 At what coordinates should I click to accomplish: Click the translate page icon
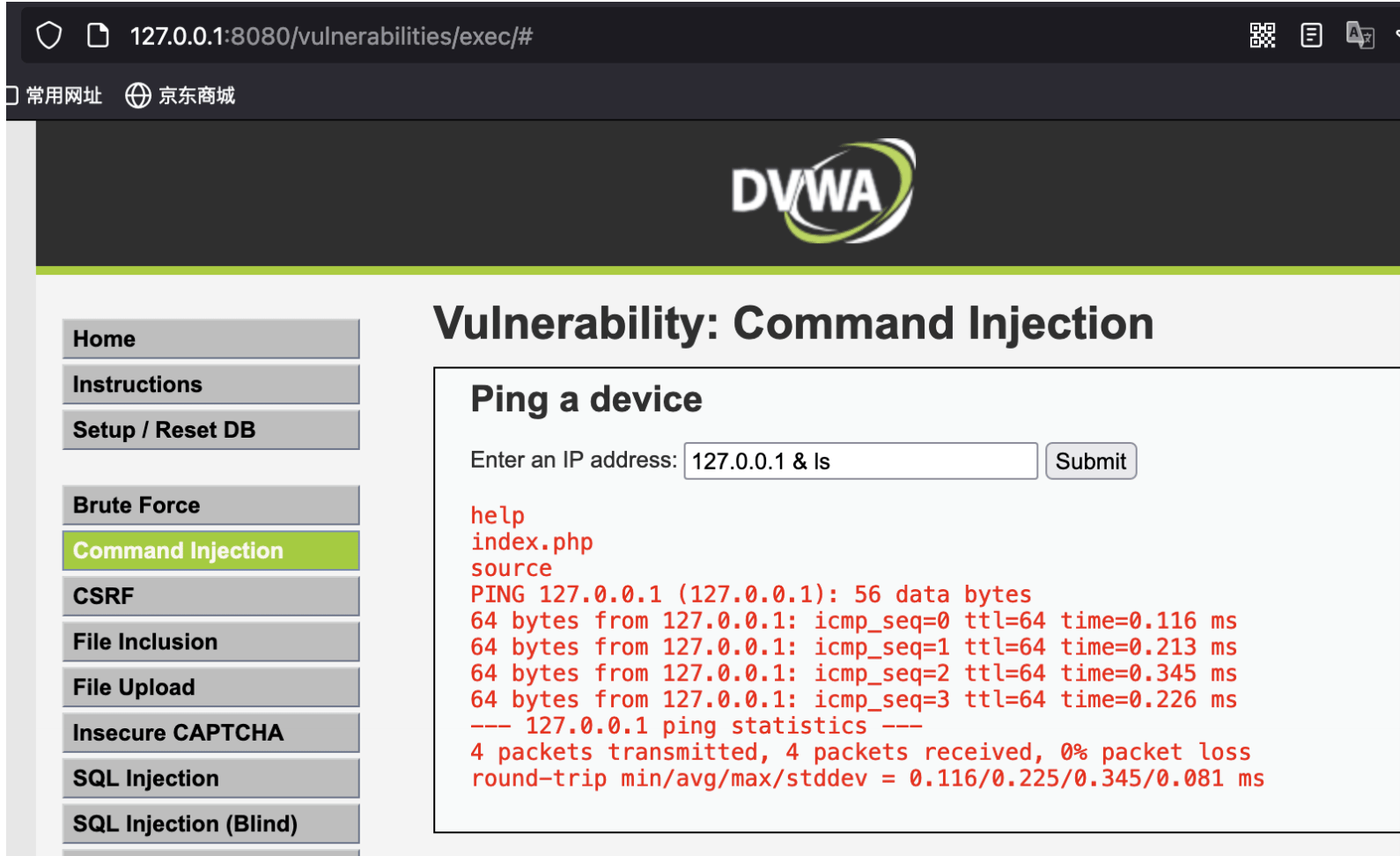[1359, 35]
